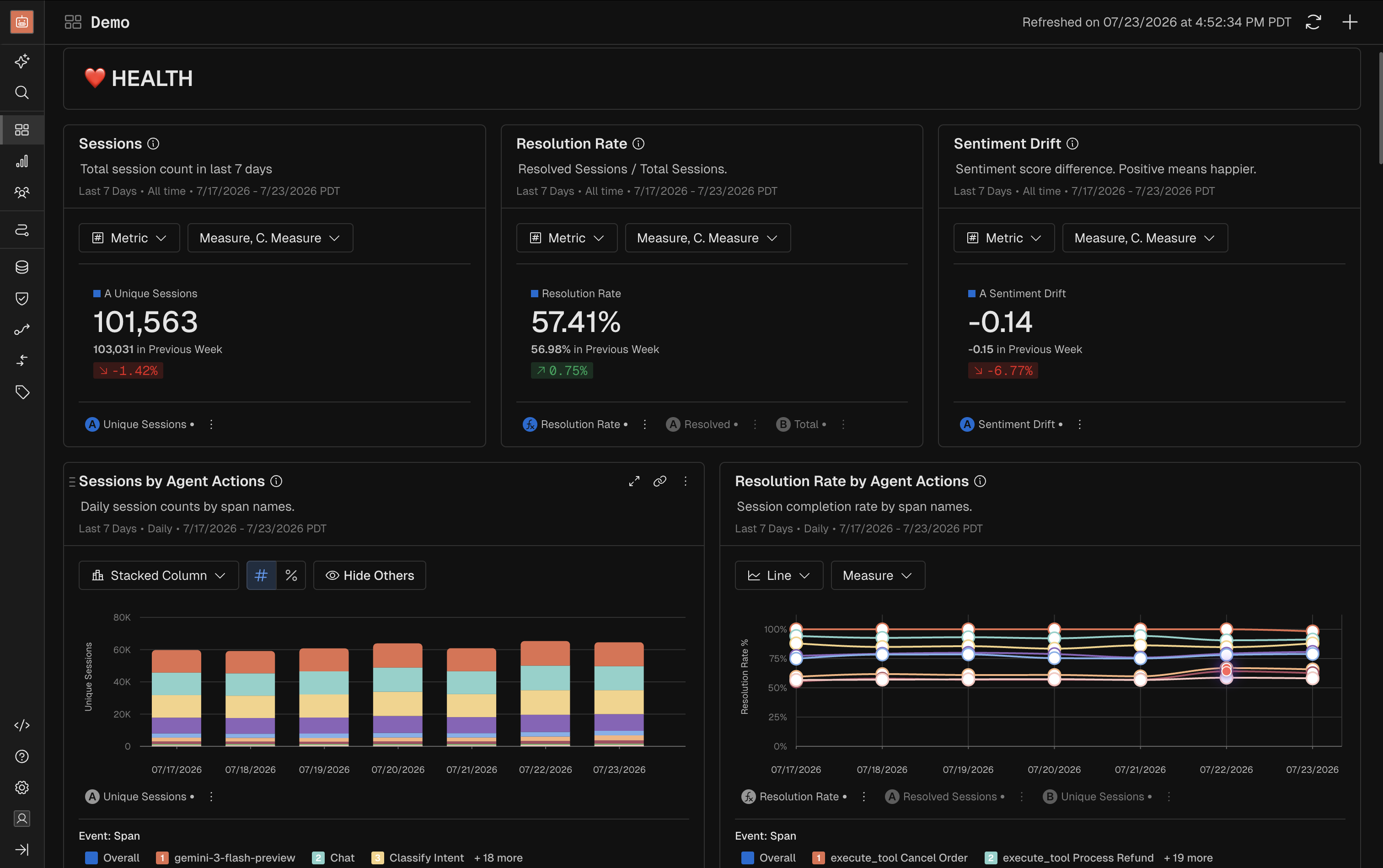Click the 07/20/2026 stacked column bar

[398, 695]
